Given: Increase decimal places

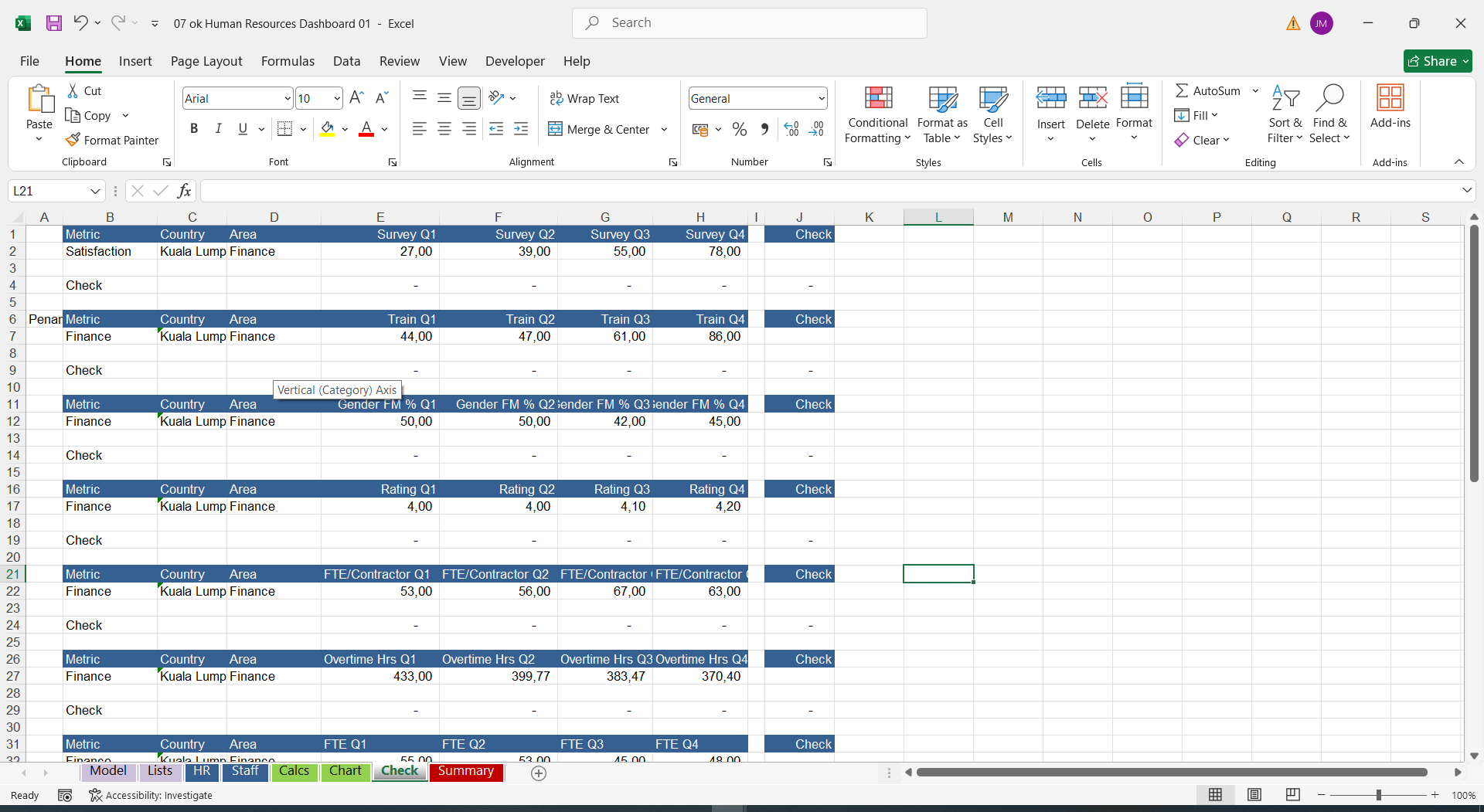Looking at the screenshot, I should tap(791, 129).
